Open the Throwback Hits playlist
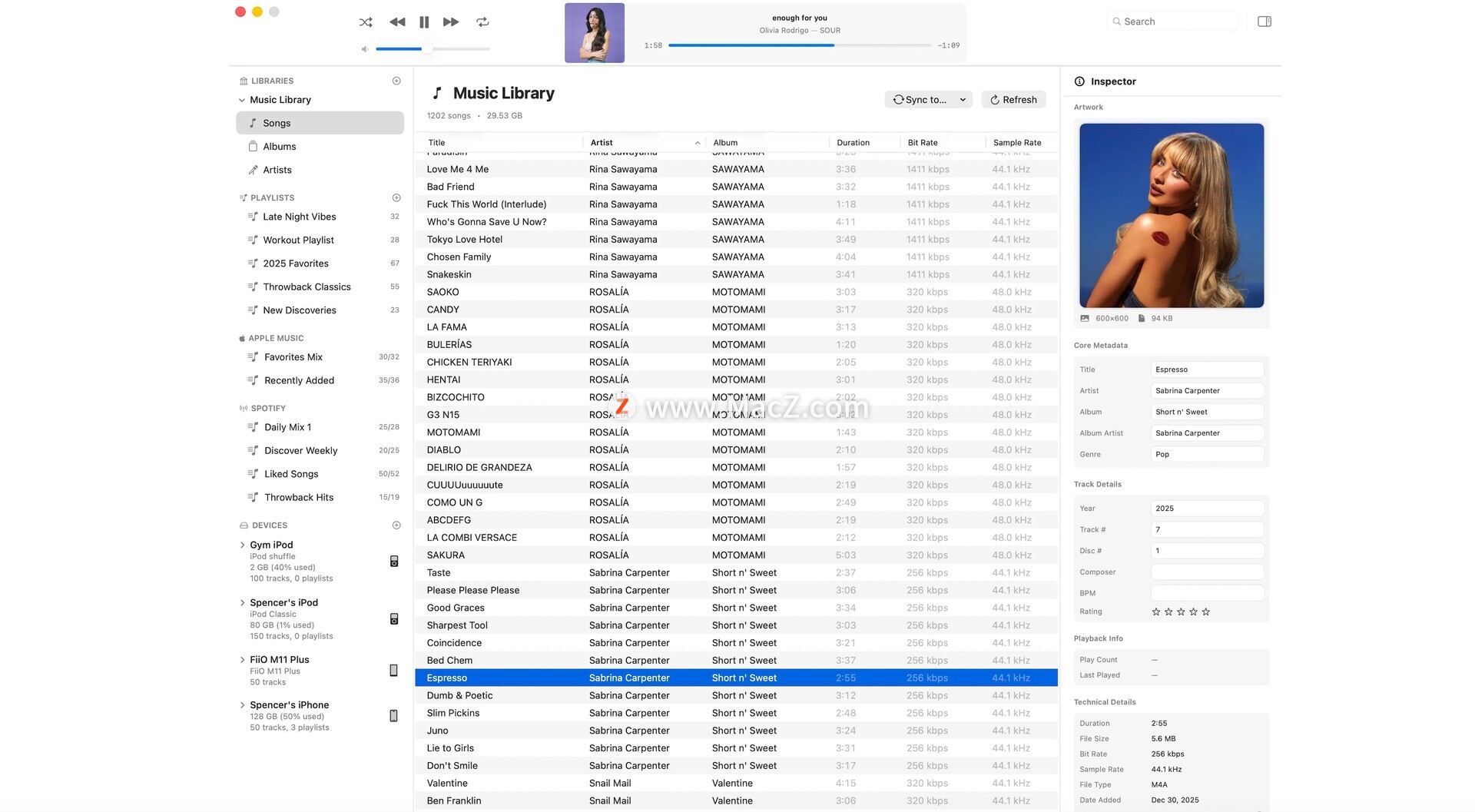This screenshot has width=1475, height=812. [x=320, y=498]
